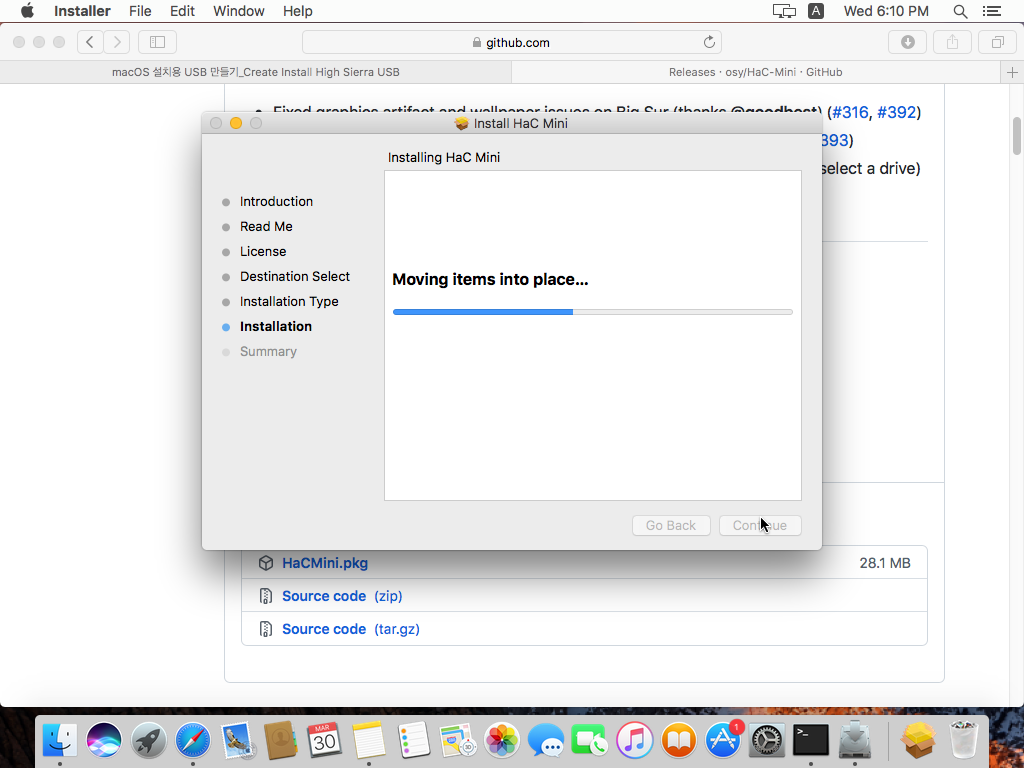Screen dimensions: 1024x768
Task: Show Safari downloads
Action: (908, 42)
